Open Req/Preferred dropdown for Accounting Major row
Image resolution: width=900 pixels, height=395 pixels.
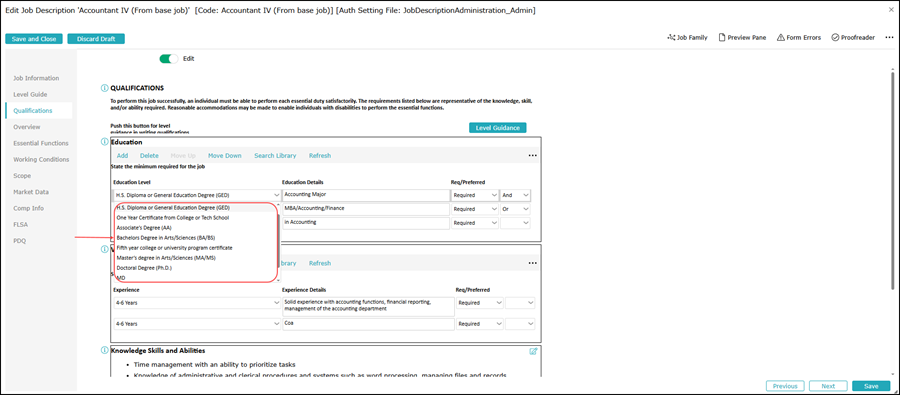(x=475, y=195)
